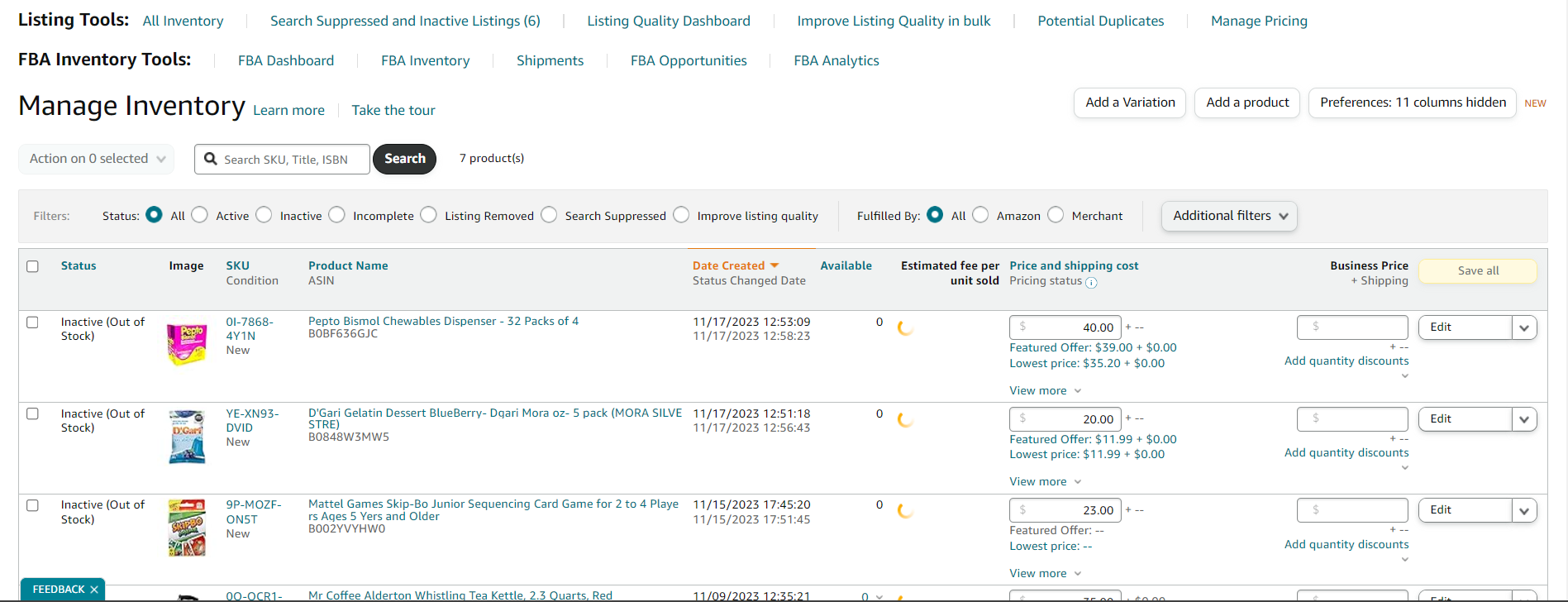1568x602 pixels.
Task: Click the Pepto Bismol Business Price field
Action: [x=1352, y=327]
